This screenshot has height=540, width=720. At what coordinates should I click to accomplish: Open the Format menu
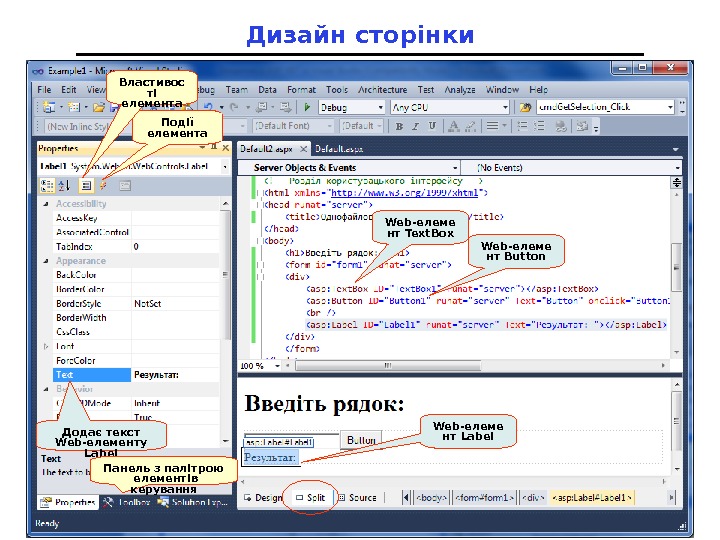(301, 90)
